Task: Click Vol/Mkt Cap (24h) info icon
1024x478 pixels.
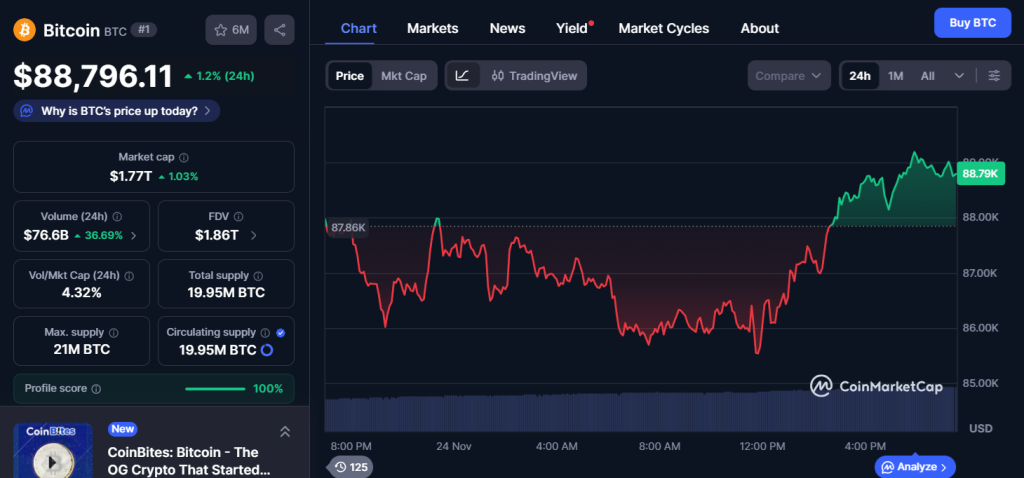Action: 129,276
